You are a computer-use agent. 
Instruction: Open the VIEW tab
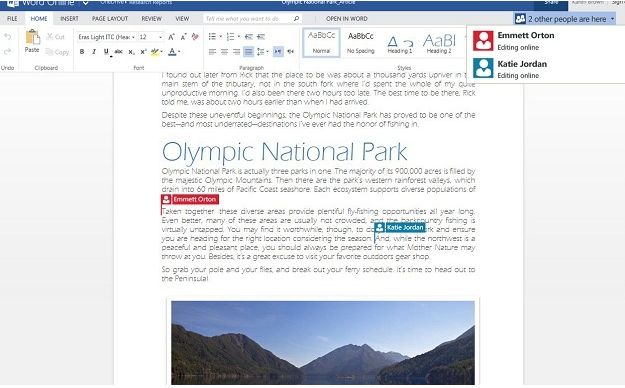[x=182, y=19]
